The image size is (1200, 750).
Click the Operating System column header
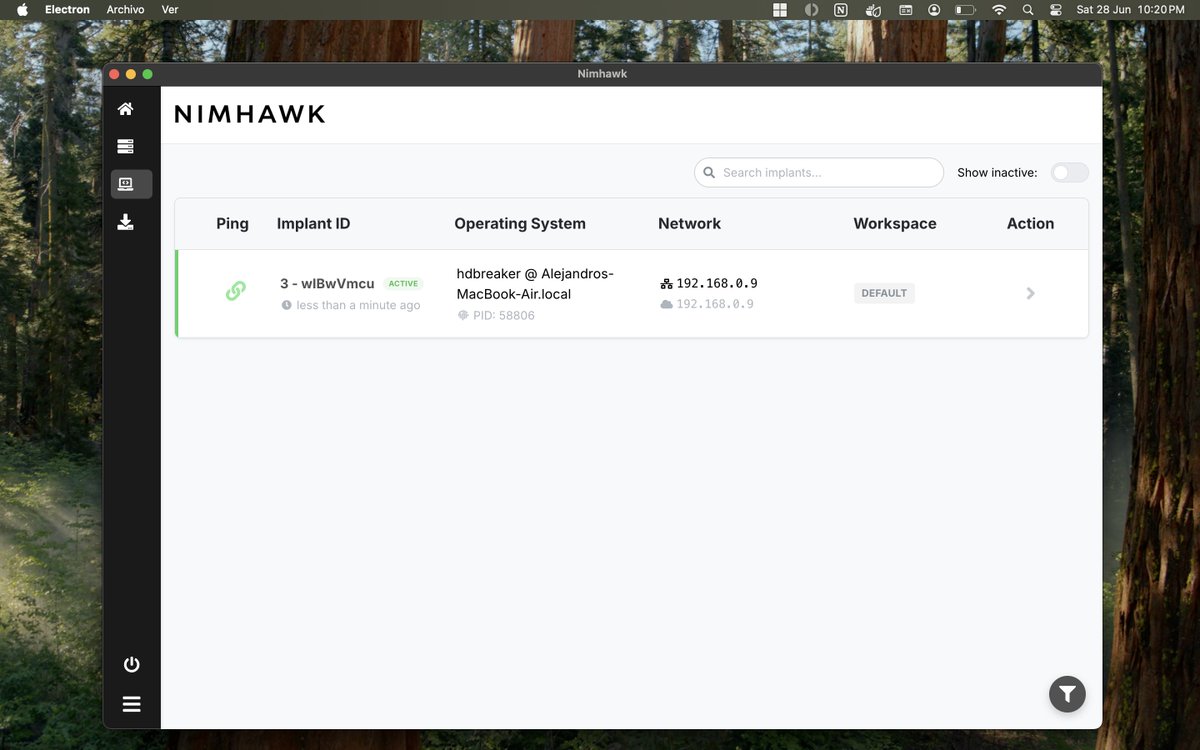click(x=520, y=224)
